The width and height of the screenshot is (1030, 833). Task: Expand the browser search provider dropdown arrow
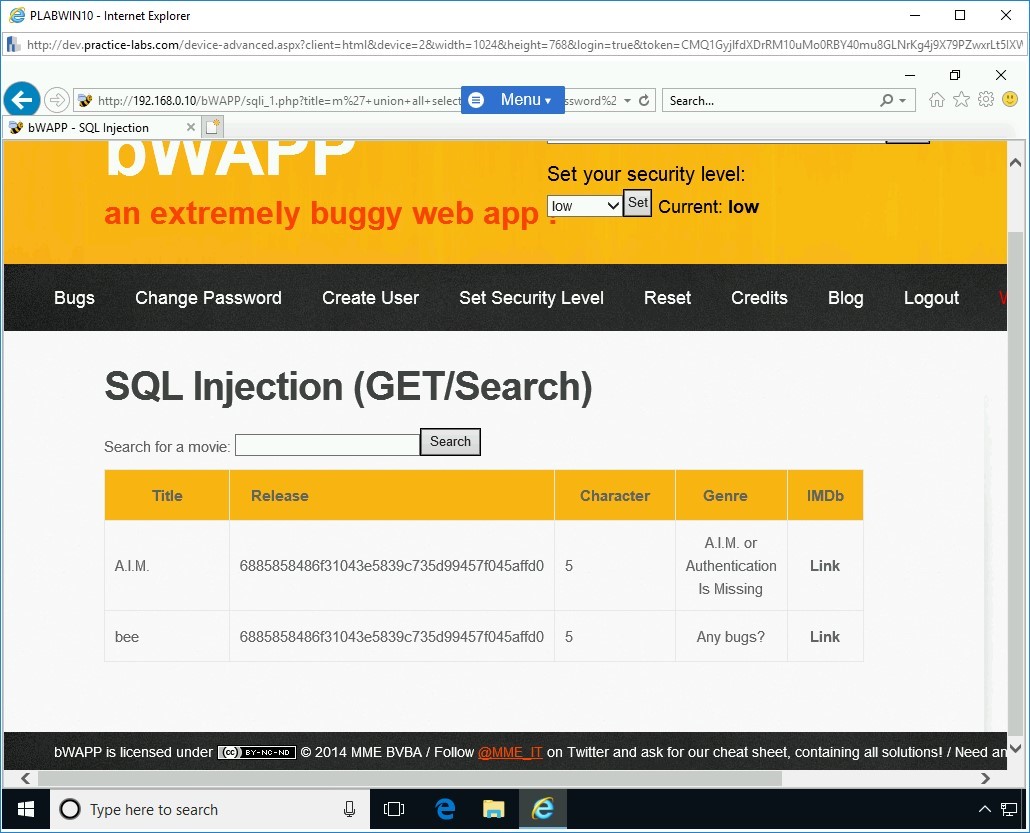coord(902,101)
